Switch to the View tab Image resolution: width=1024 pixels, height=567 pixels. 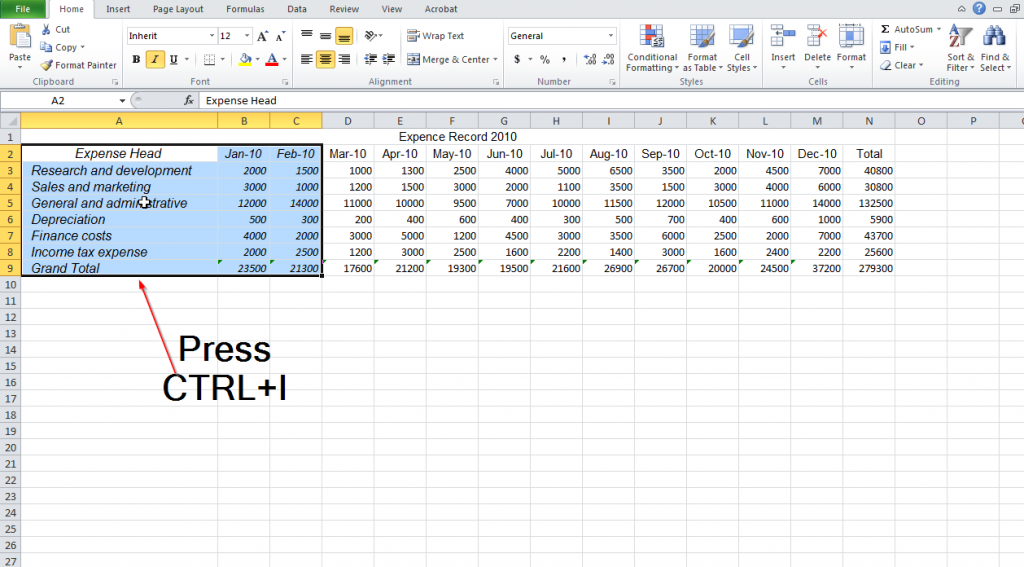point(392,9)
